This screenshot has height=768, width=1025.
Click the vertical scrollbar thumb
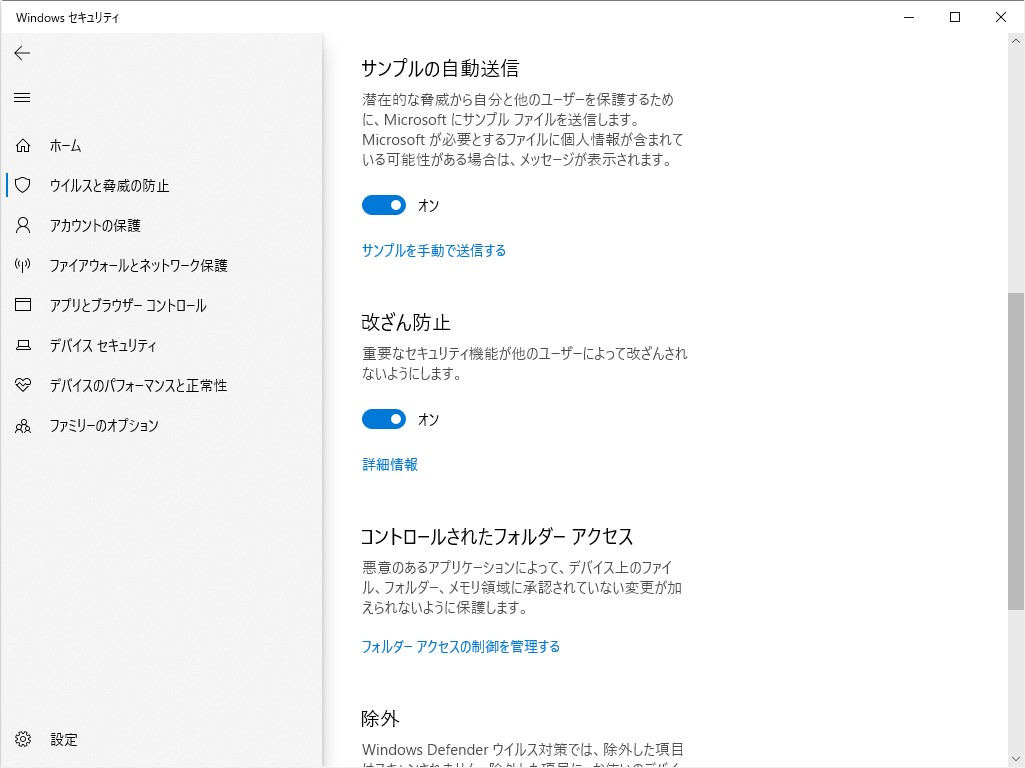pyautogui.click(x=1015, y=451)
